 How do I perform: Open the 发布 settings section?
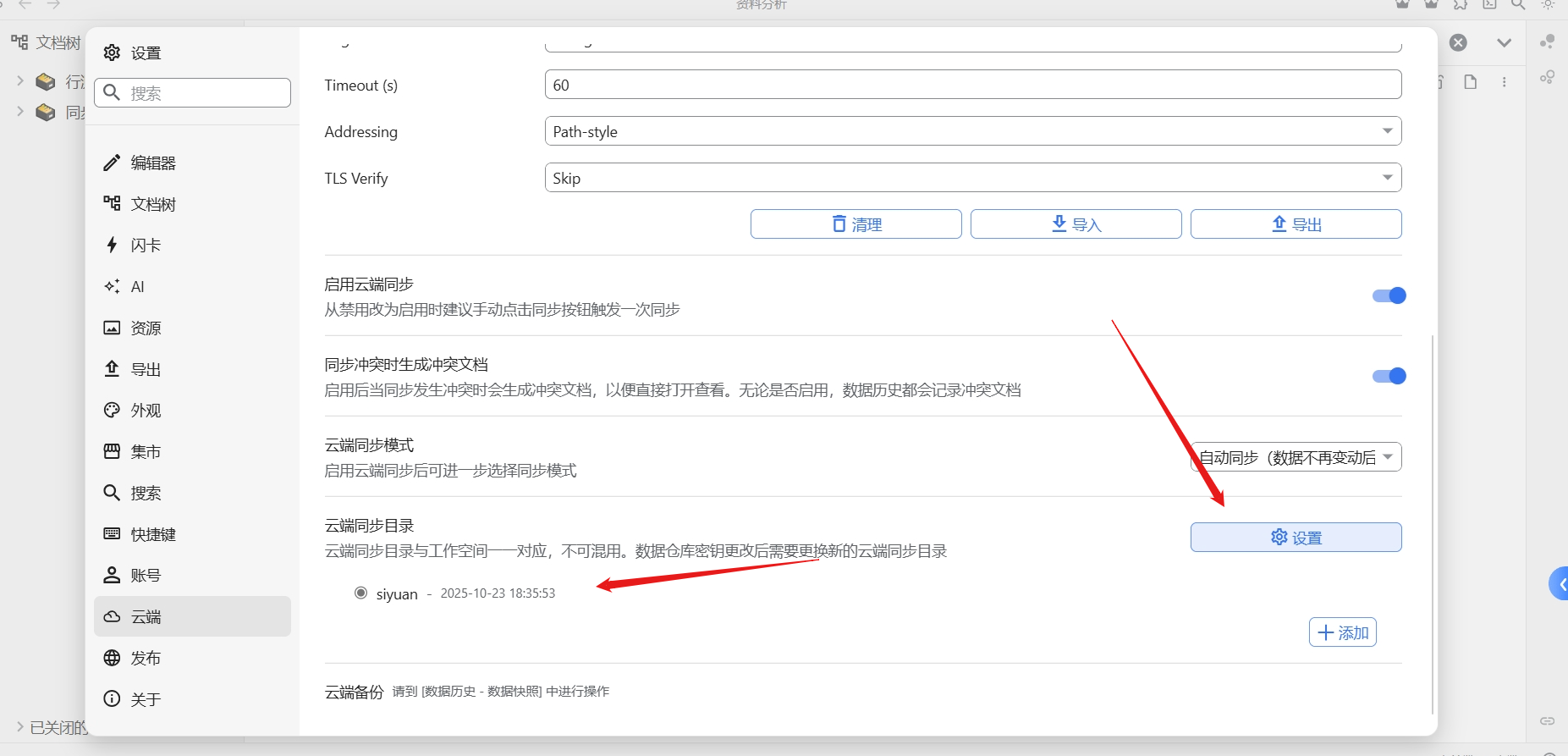(x=192, y=658)
